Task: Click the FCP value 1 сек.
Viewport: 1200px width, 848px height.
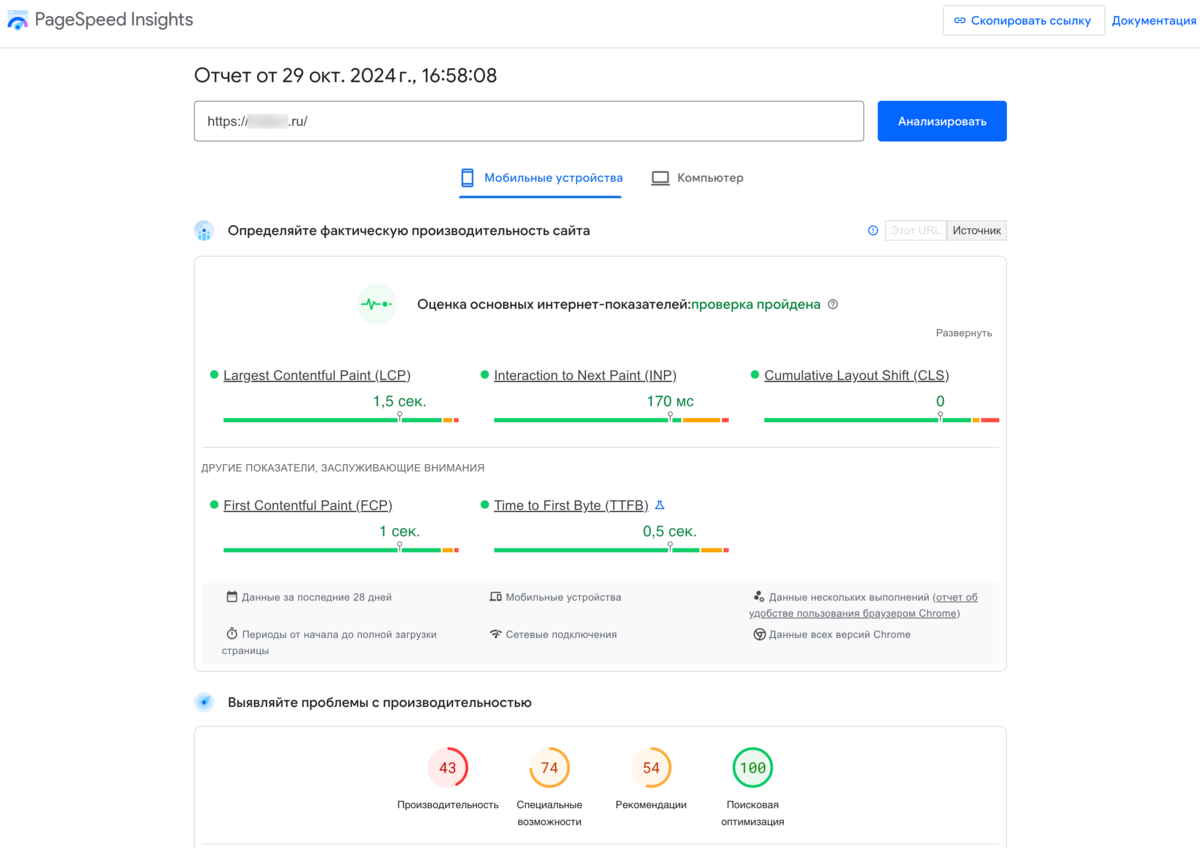Action: pos(400,531)
